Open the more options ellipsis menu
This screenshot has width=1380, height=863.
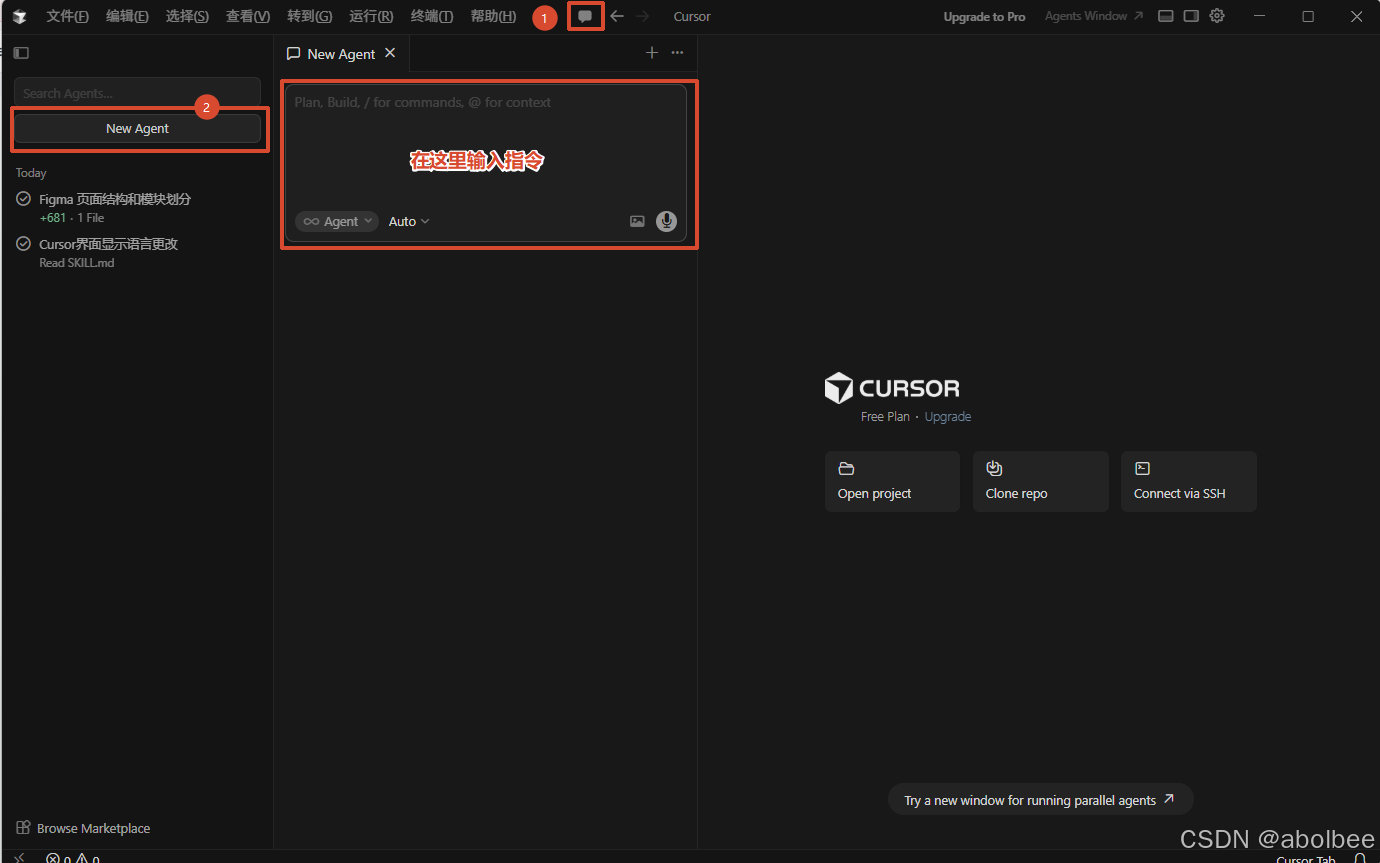677,53
